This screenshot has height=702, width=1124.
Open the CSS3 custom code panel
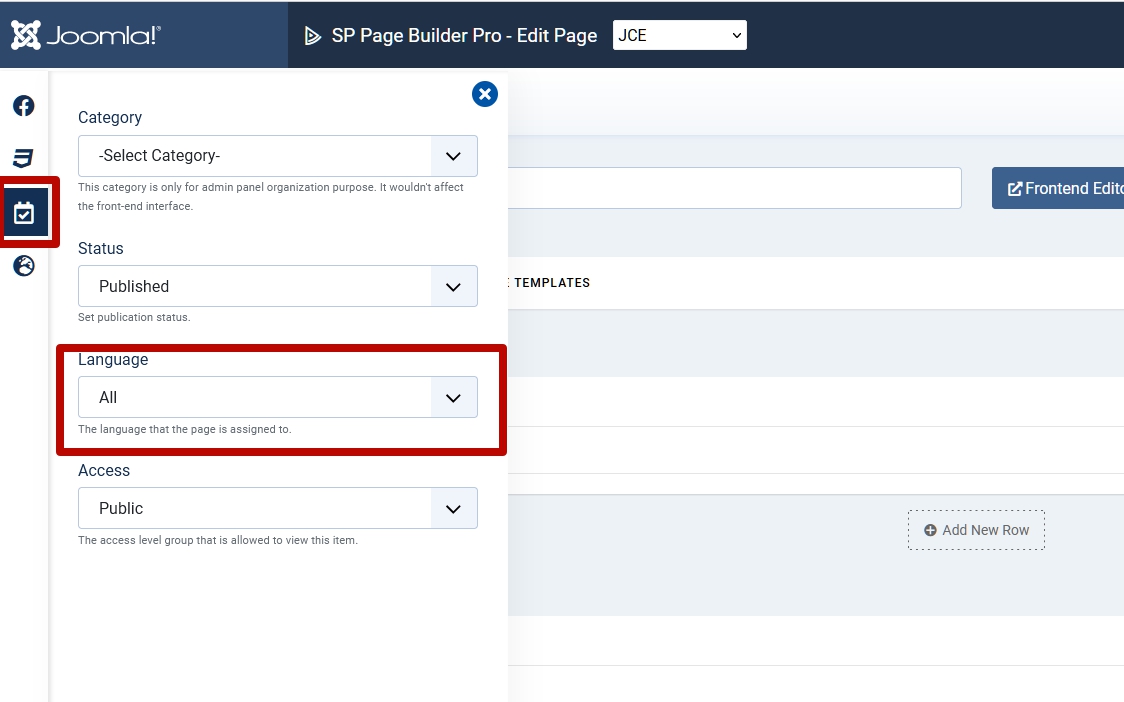pos(24,158)
